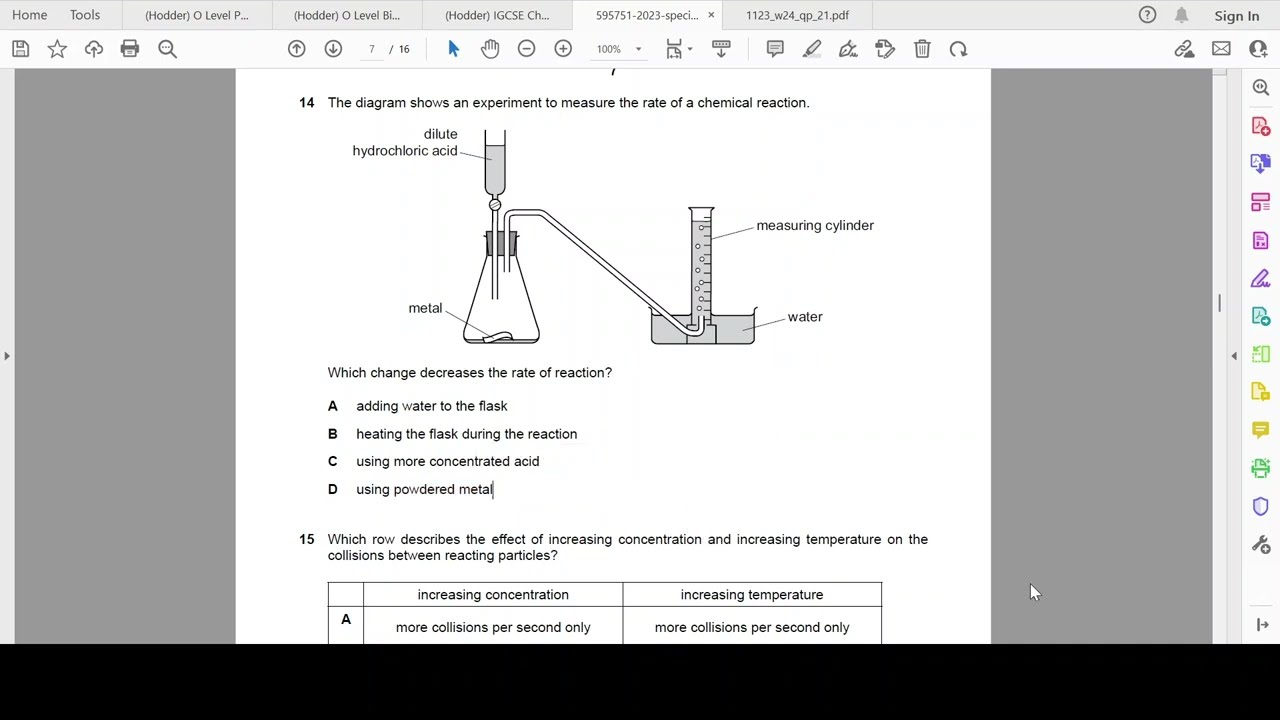Click the 'increasing concentration' table header

[x=493, y=594]
